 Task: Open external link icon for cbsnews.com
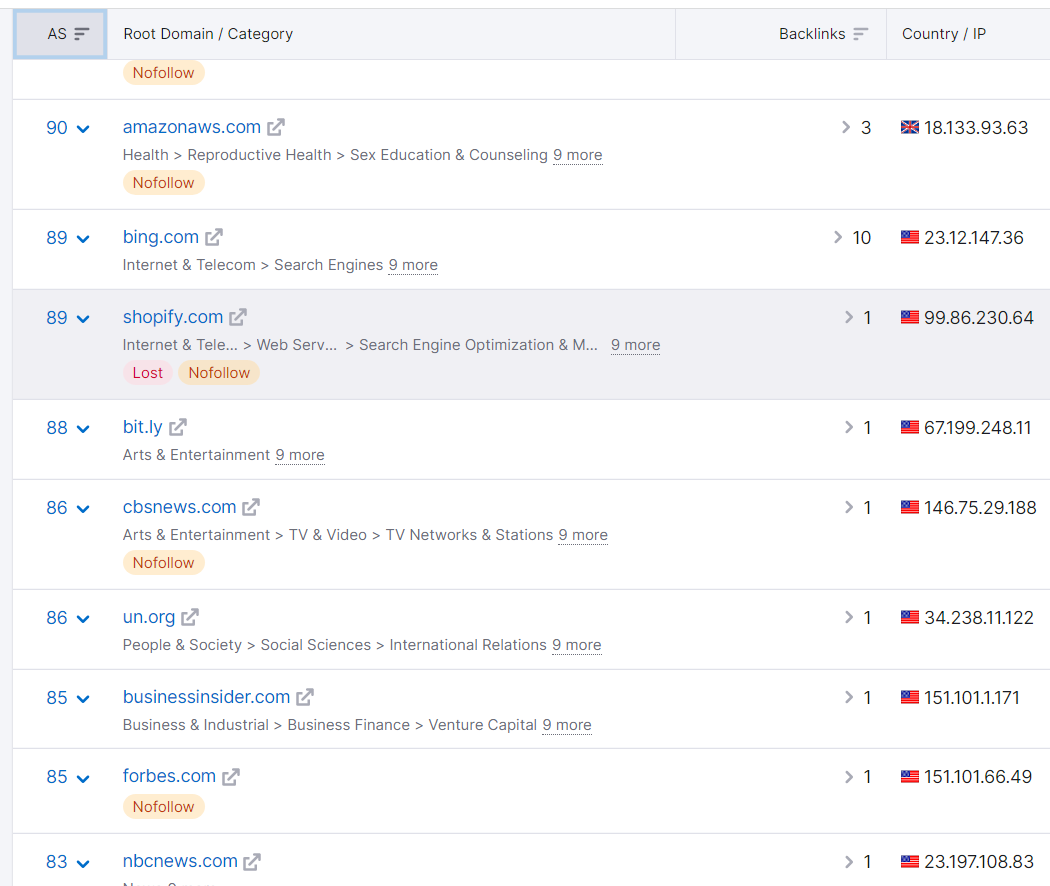[x=250, y=507]
